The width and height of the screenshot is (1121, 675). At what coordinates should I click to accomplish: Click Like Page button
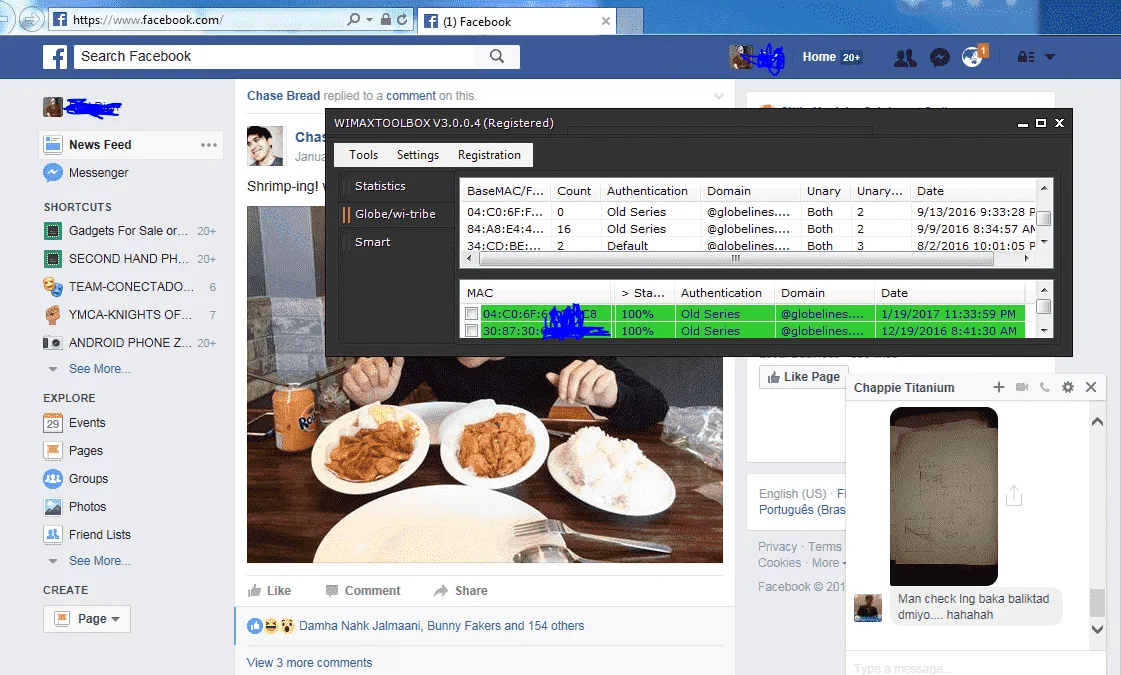click(x=804, y=377)
